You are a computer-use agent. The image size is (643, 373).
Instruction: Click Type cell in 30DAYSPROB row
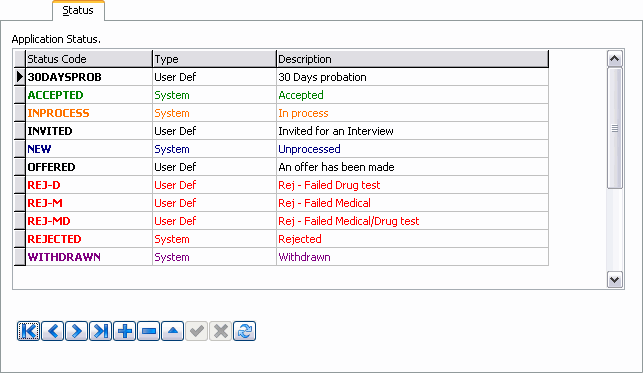(x=214, y=77)
